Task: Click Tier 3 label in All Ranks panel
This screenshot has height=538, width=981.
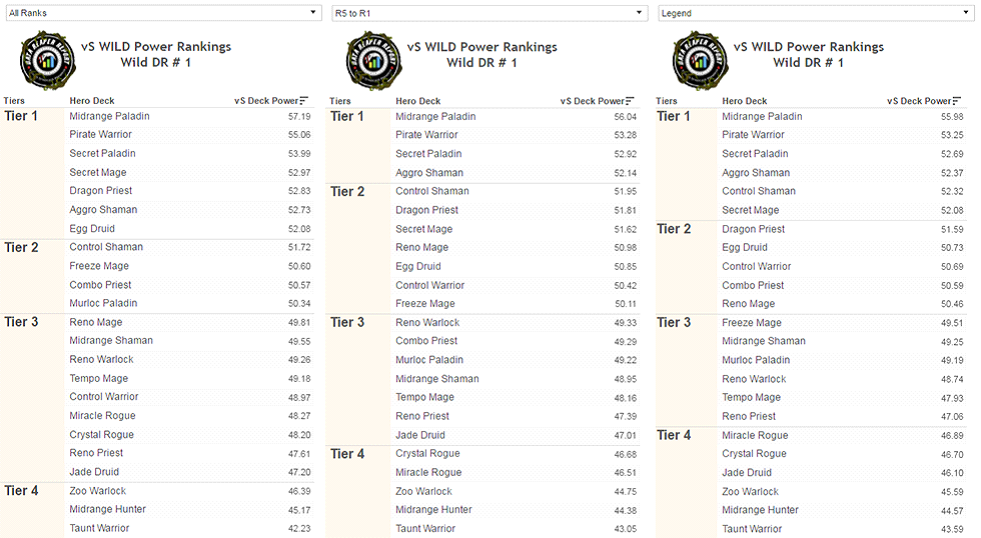Action: [21, 322]
